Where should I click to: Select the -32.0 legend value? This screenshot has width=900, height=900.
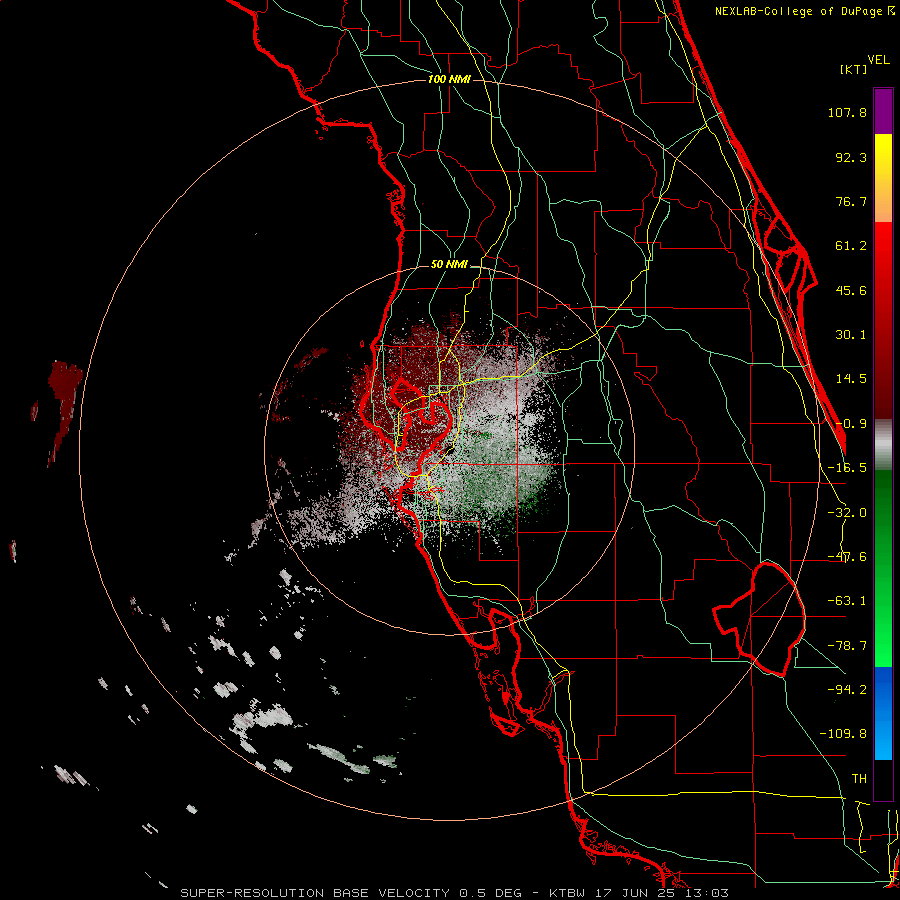tap(847, 513)
